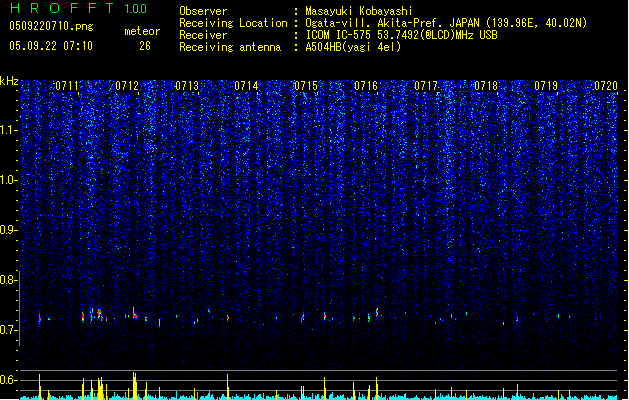
Task: Click the 1.0 kHz axis label
Action: pos(9,180)
